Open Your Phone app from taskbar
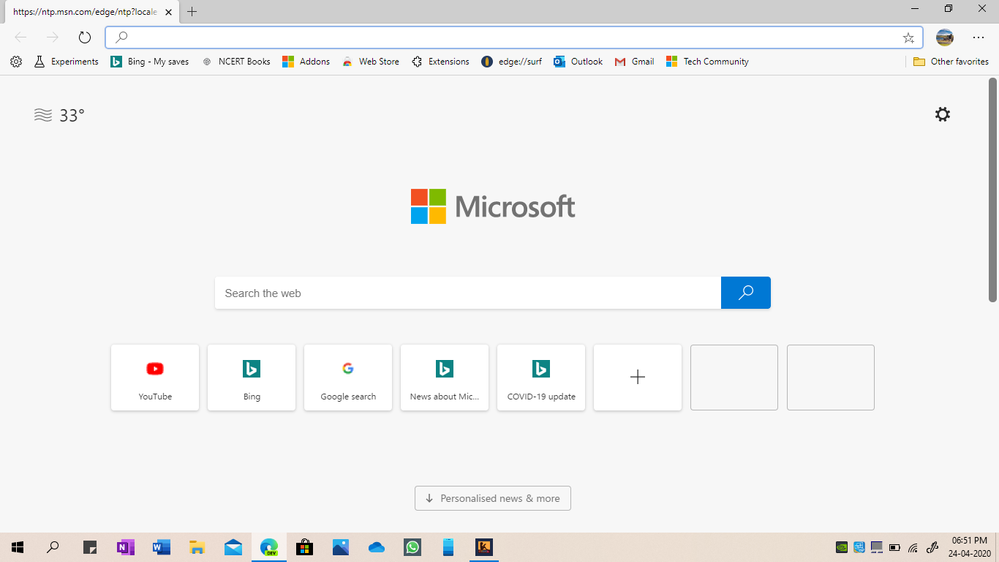 [x=448, y=547]
